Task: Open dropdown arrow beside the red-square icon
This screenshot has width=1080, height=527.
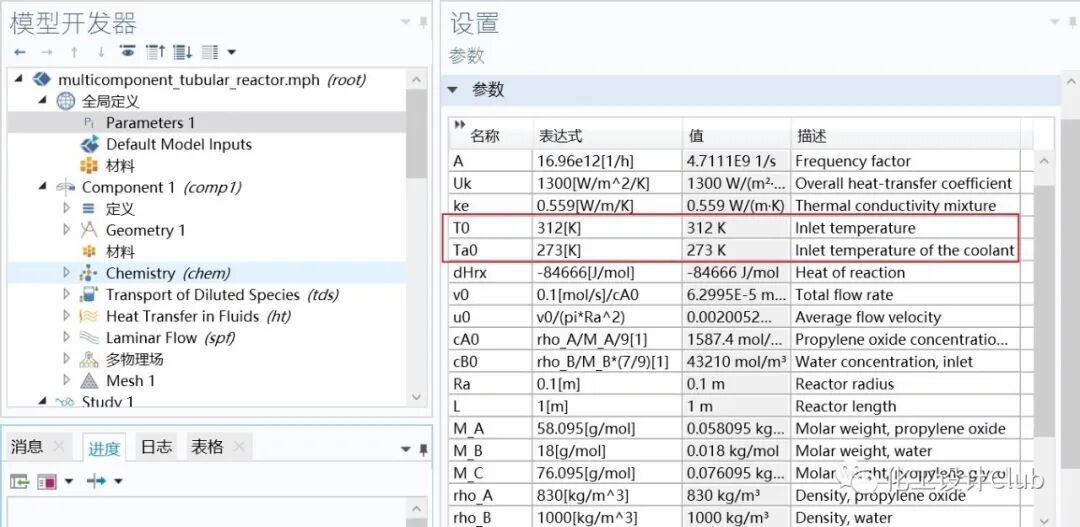Action: [68, 481]
